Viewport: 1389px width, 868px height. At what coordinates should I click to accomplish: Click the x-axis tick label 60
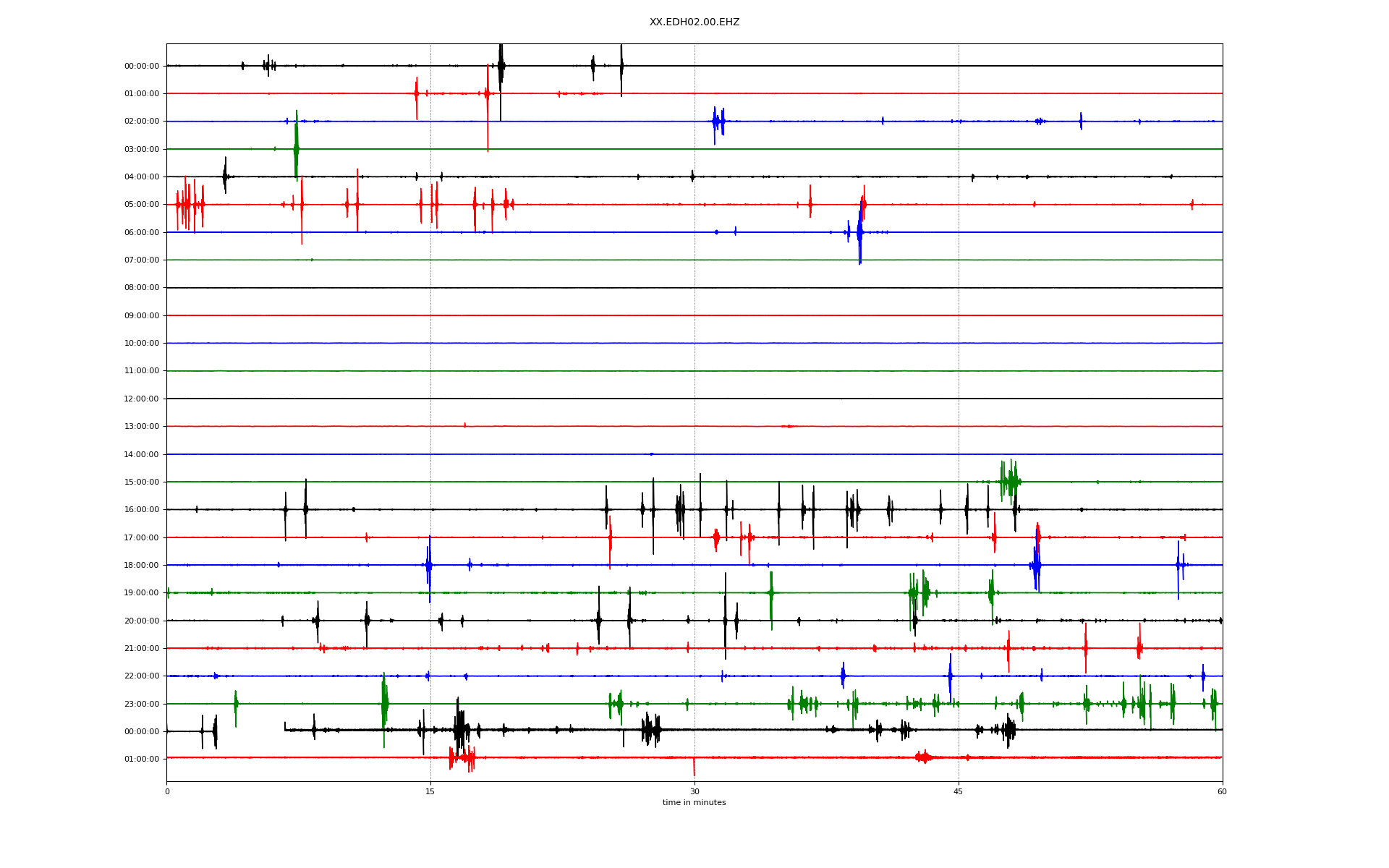[x=1222, y=791]
